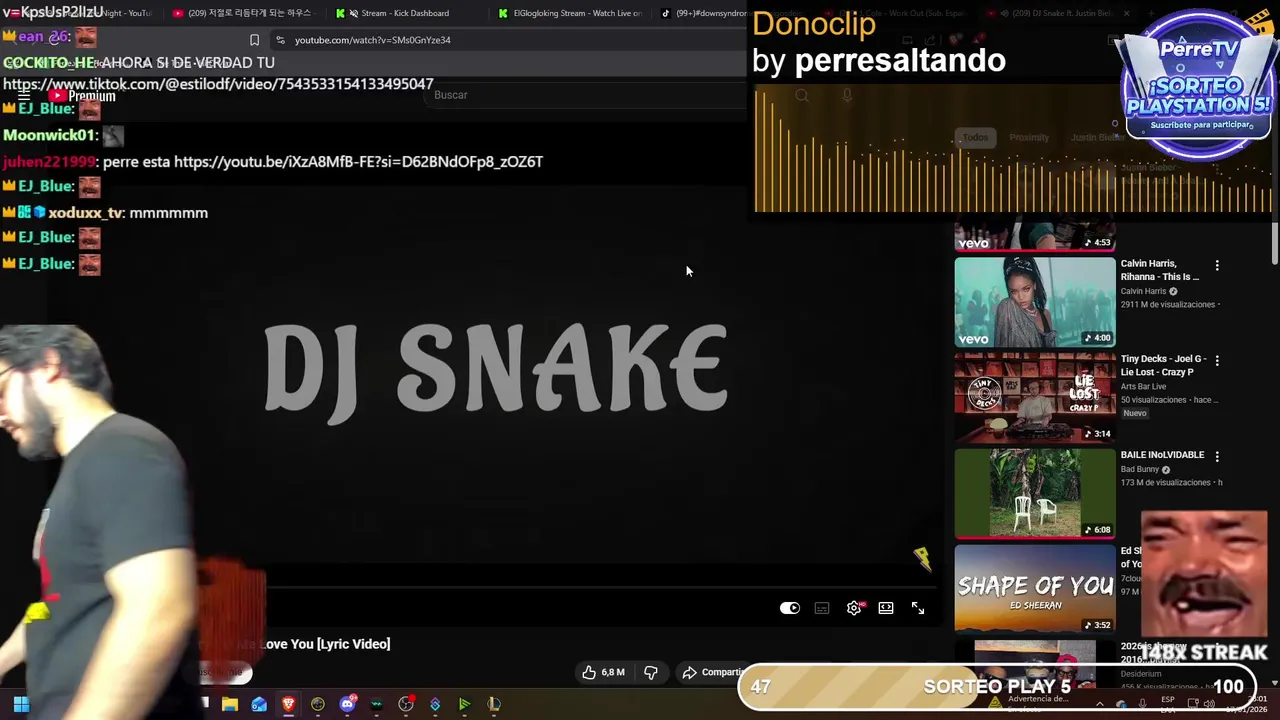
Task: Open the tiktok.com link in chat
Action: 218,84
